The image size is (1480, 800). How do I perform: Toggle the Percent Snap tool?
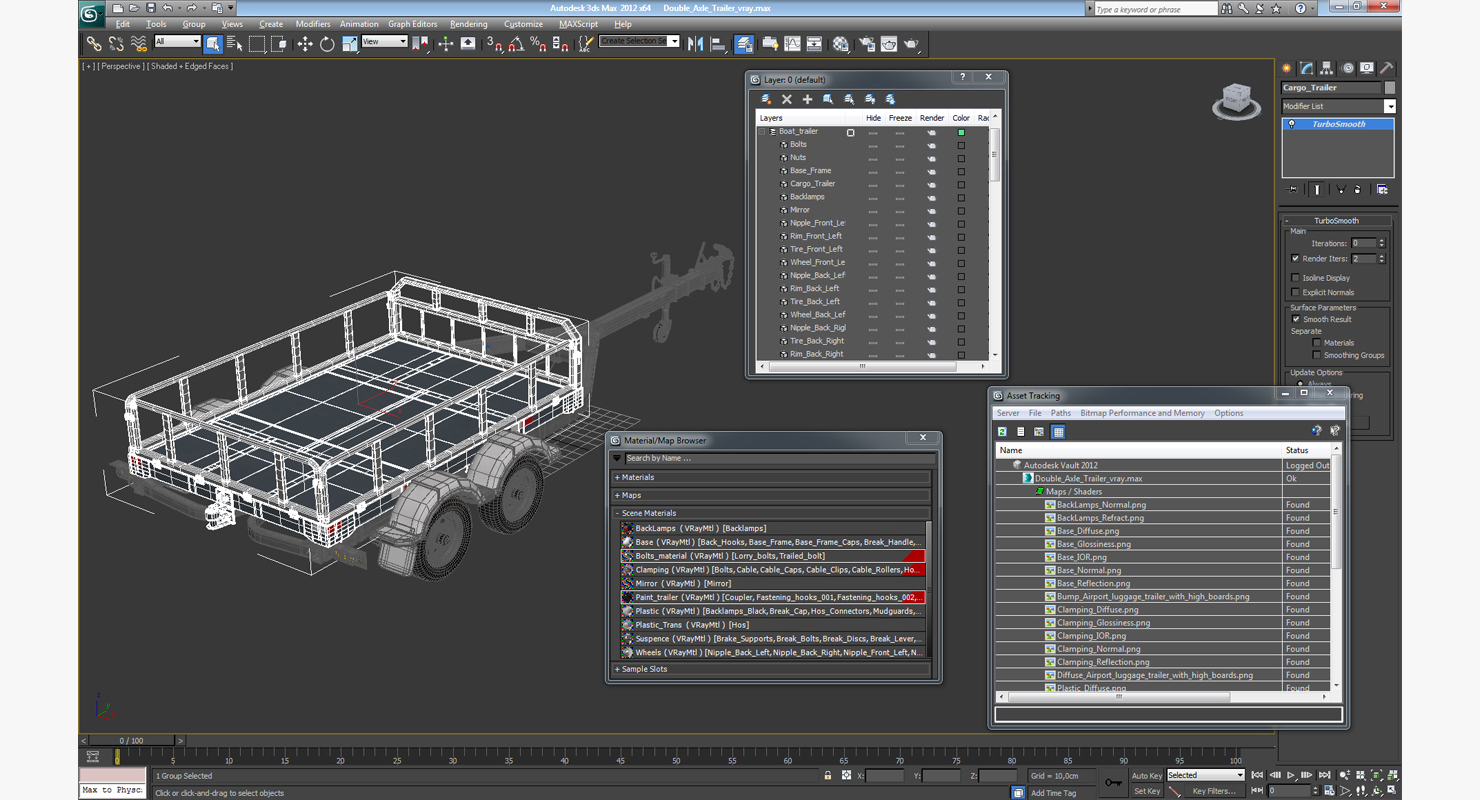pos(538,44)
